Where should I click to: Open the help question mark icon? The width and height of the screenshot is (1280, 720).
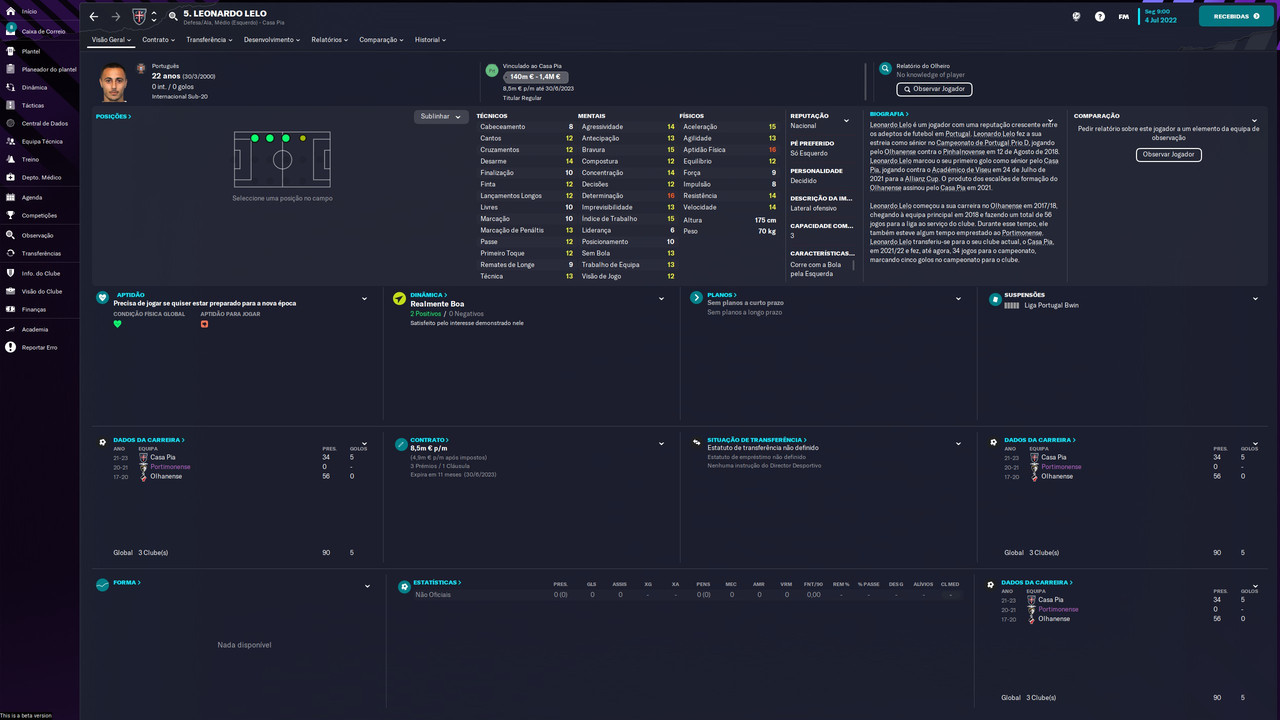tap(1100, 16)
